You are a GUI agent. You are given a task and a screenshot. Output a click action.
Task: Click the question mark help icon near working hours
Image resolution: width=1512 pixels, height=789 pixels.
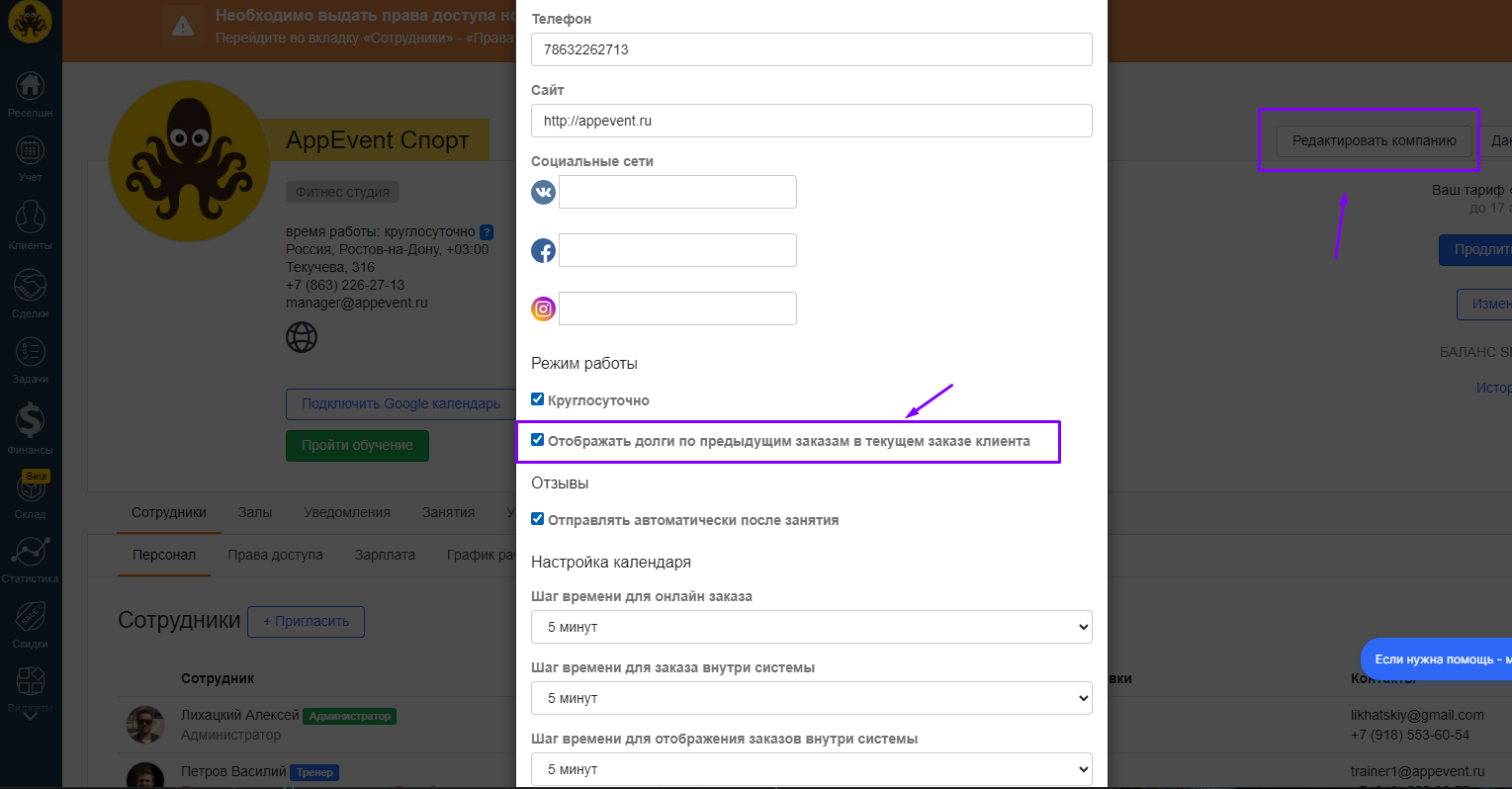coord(487,232)
